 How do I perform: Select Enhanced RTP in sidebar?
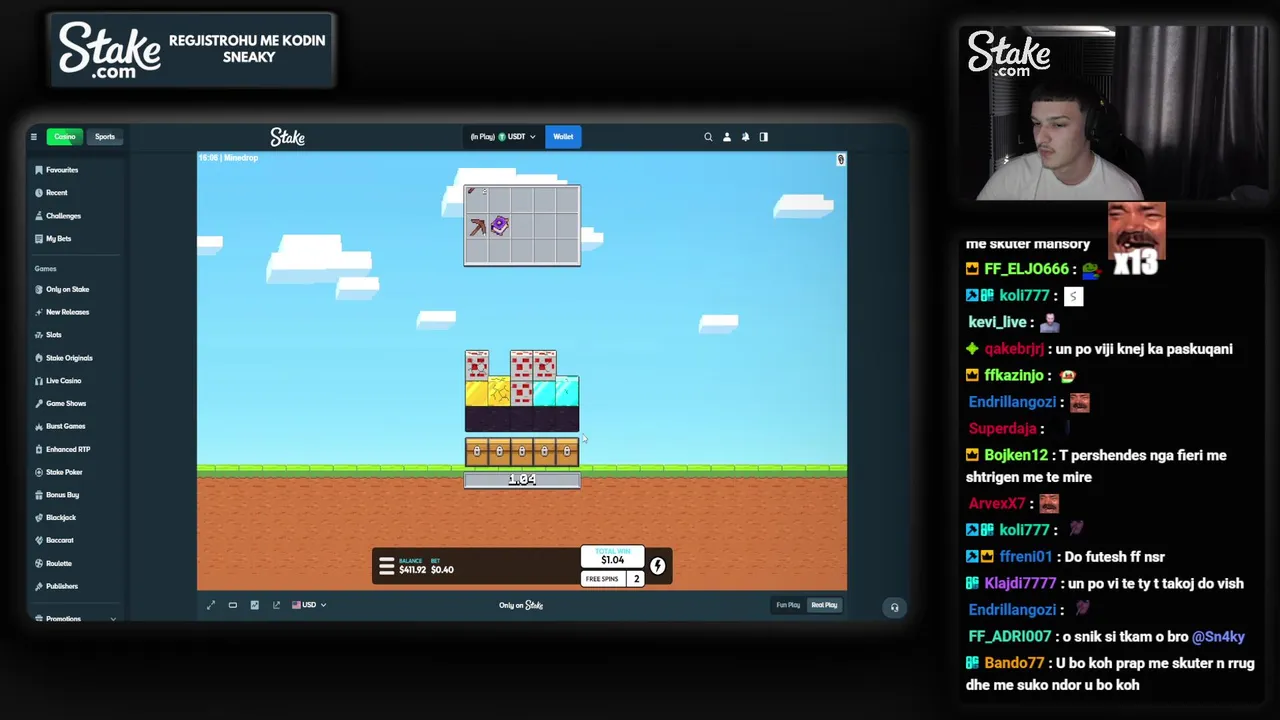coord(68,449)
